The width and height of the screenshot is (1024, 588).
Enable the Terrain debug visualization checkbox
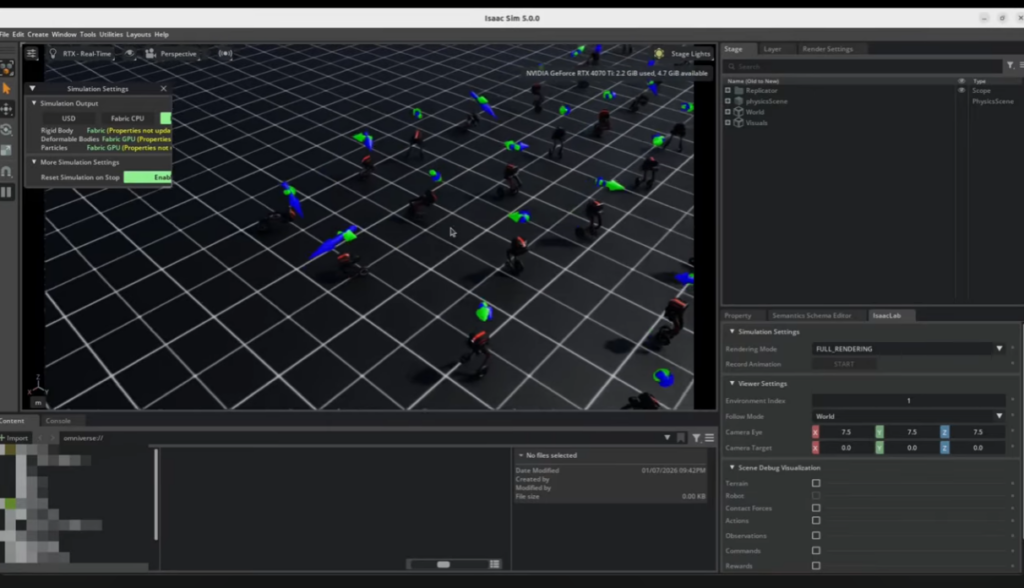pos(816,483)
